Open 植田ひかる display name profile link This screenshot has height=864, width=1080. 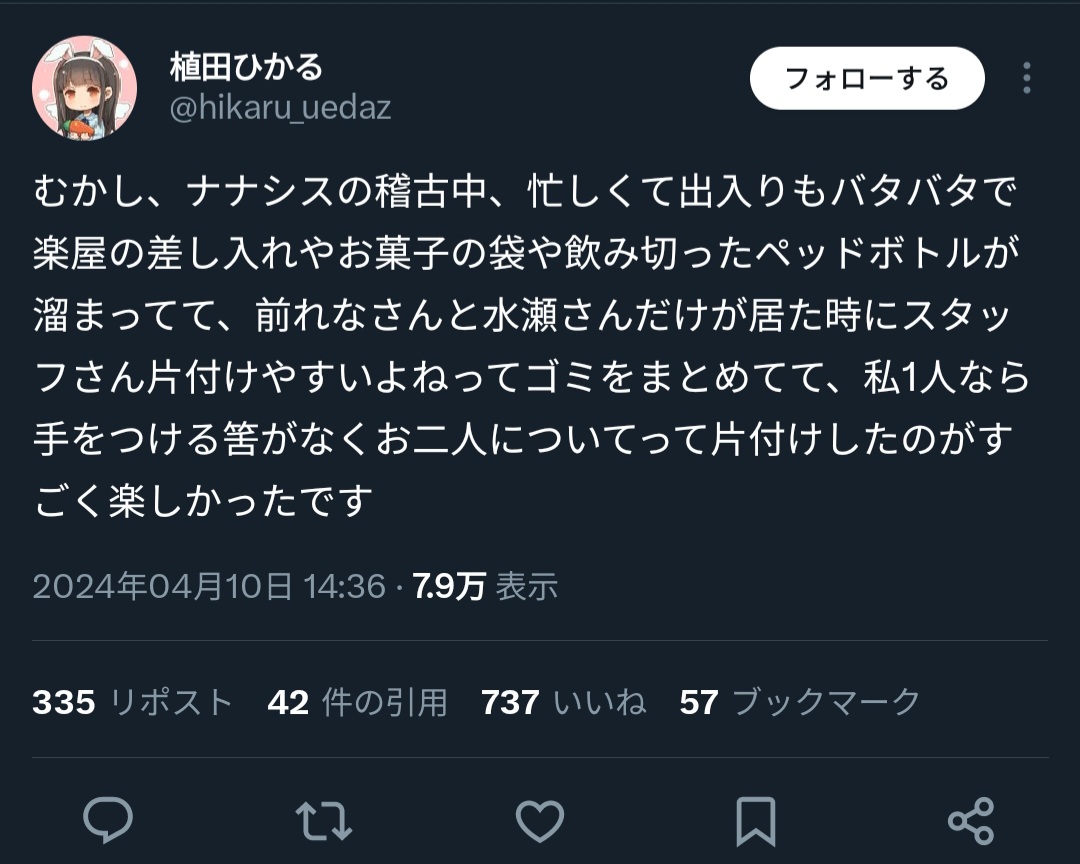tap(246, 67)
